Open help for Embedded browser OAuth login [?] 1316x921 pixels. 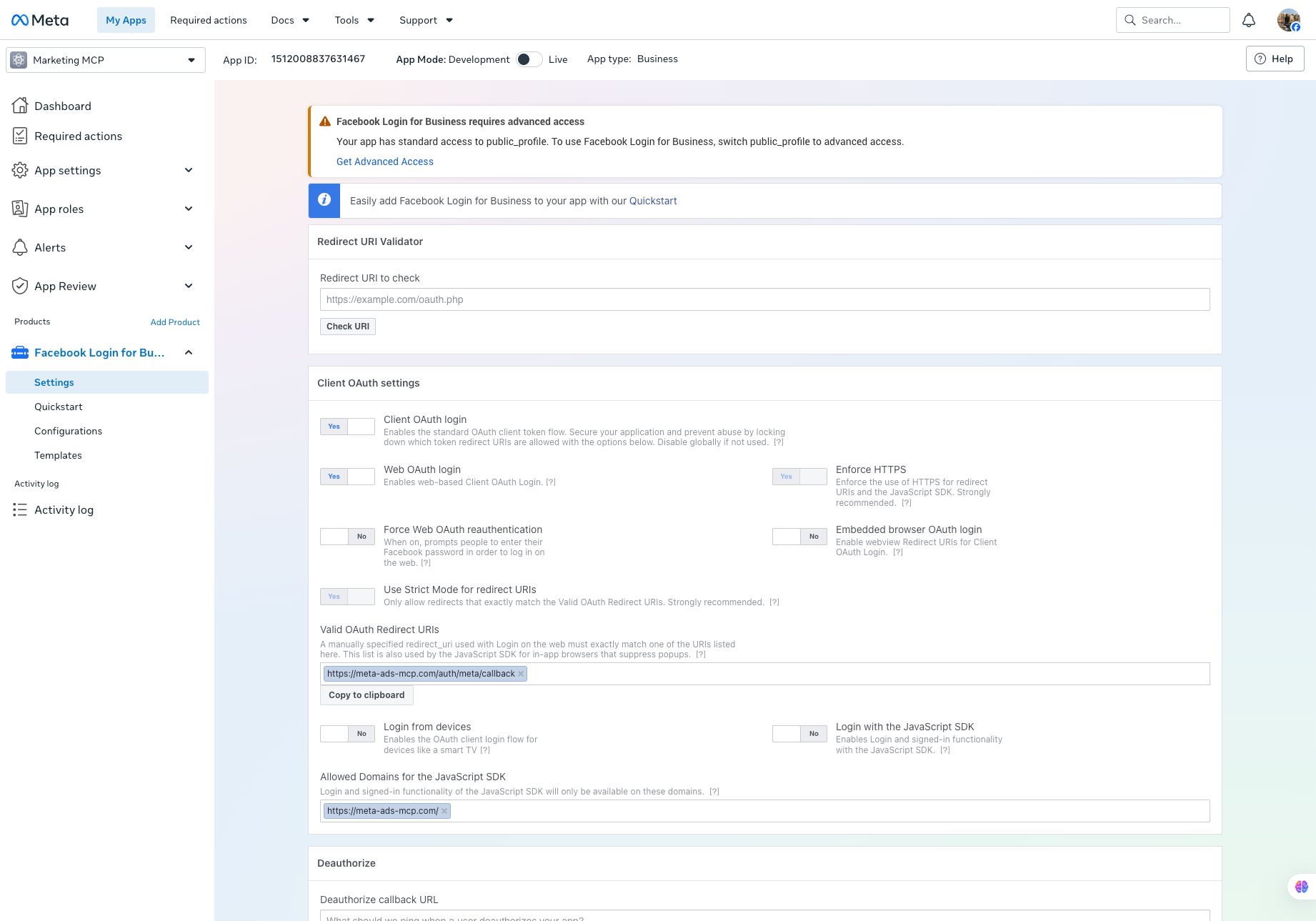[x=898, y=552]
